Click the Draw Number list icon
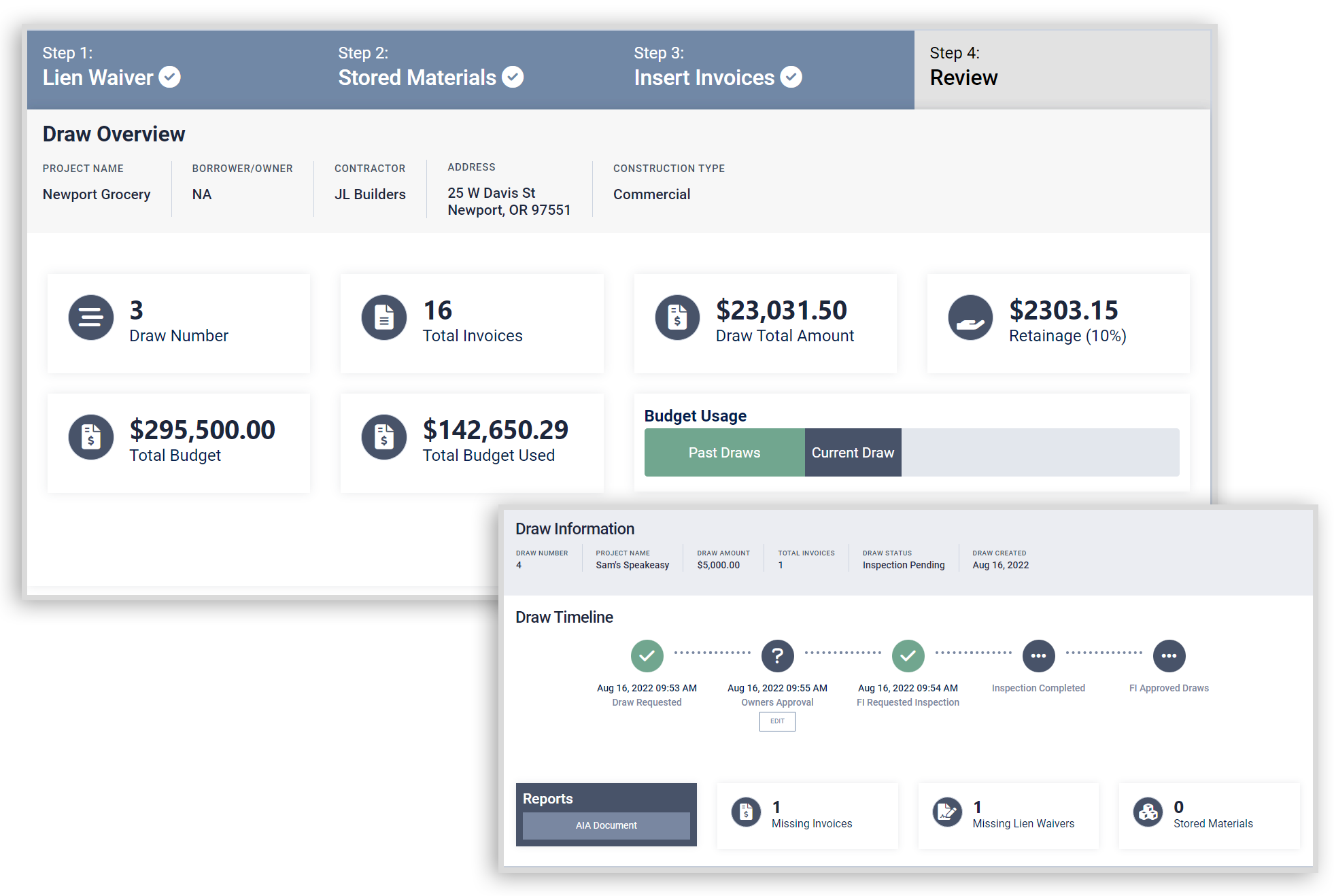1334x896 pixels. point(90,317)
